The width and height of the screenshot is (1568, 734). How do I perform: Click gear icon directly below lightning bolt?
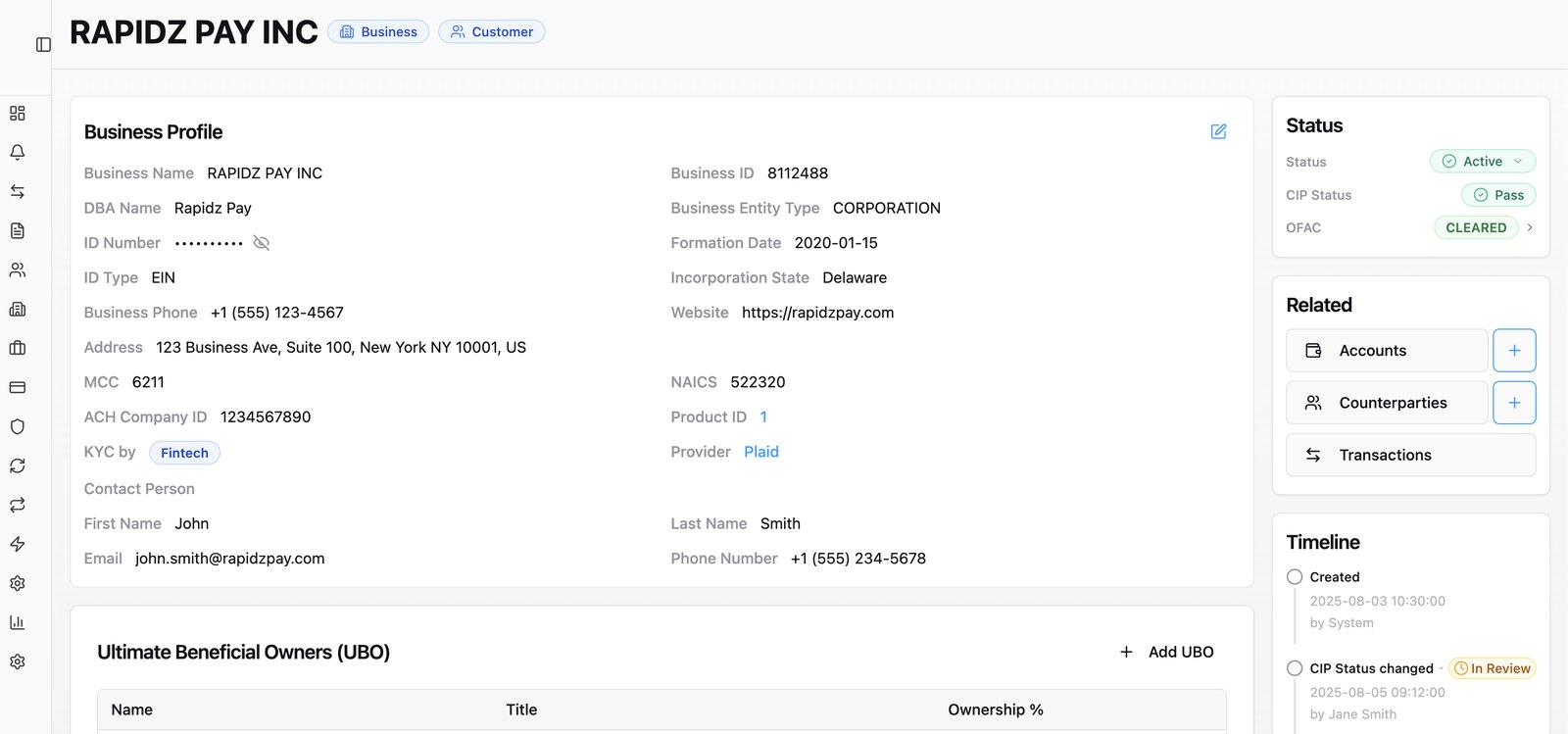click(18, 584)
